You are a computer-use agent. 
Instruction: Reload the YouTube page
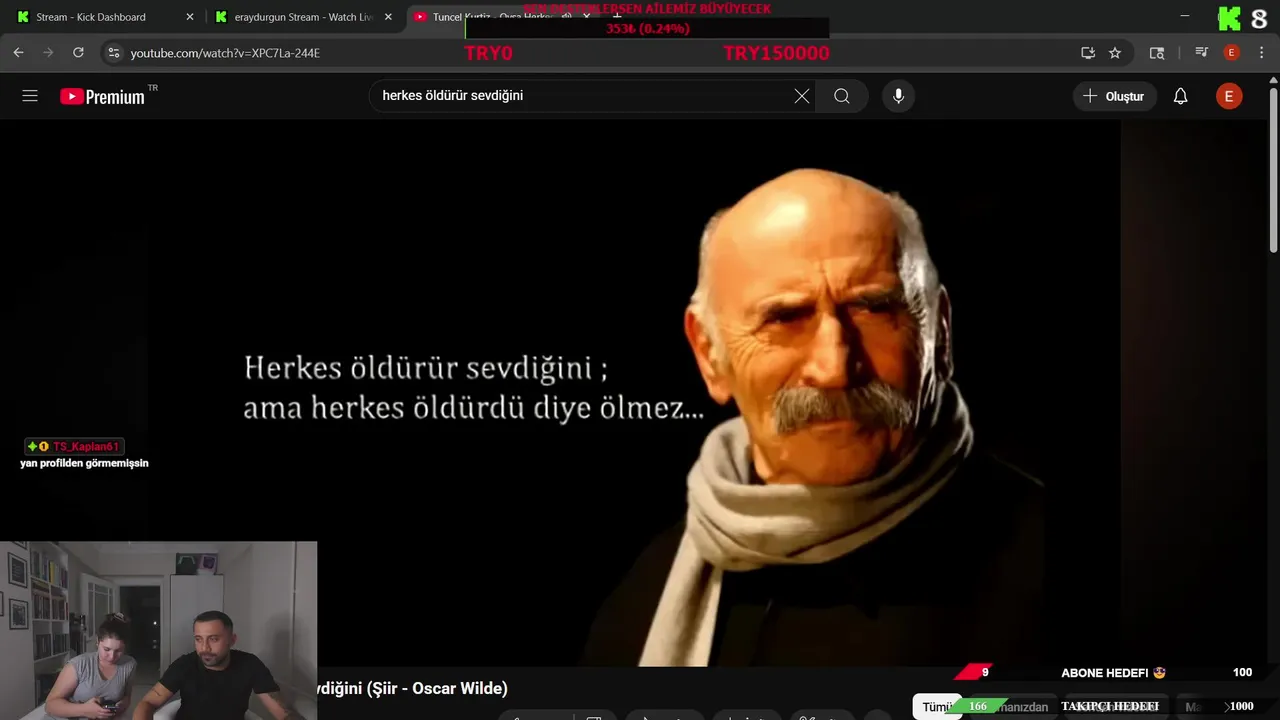point(78,53)
